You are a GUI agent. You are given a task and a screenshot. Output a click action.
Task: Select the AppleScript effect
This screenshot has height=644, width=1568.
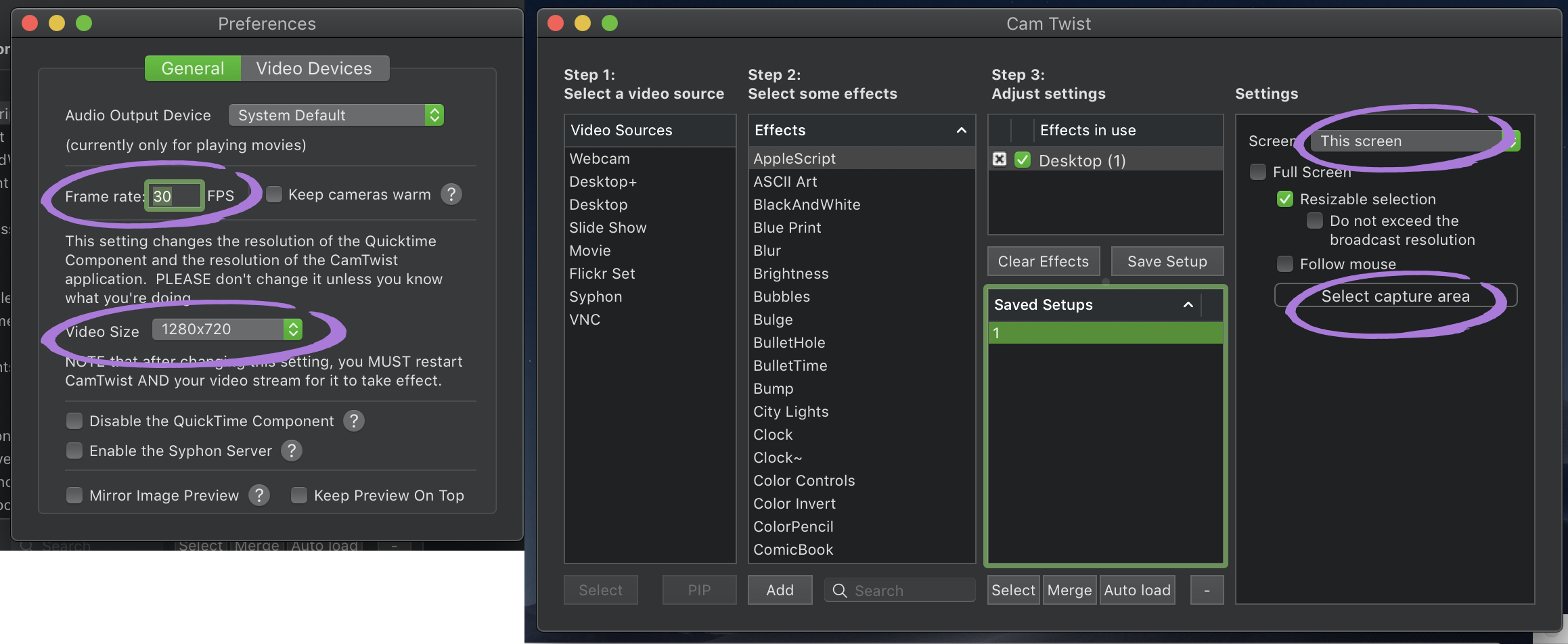(861, 158)
